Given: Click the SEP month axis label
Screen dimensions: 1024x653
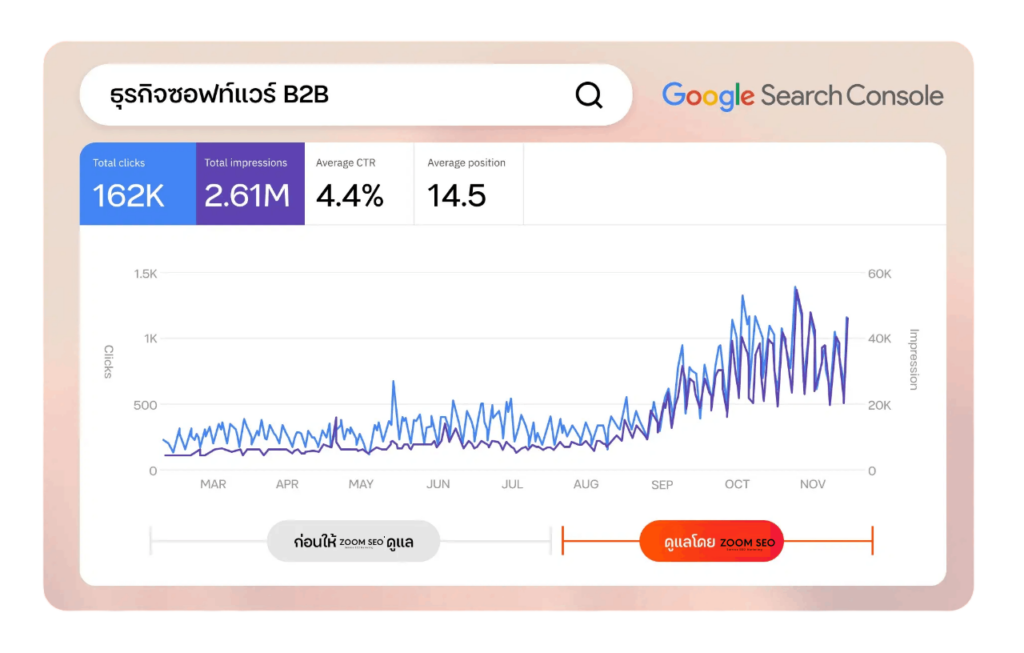Looking at the screenshot, I should pyautogui.click(x=662, y=485).
